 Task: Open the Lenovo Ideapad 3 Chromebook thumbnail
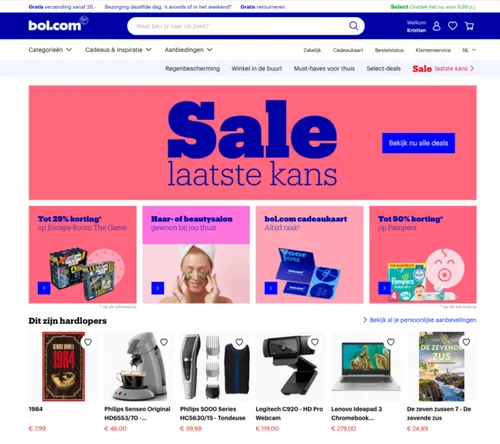[366, 367]
